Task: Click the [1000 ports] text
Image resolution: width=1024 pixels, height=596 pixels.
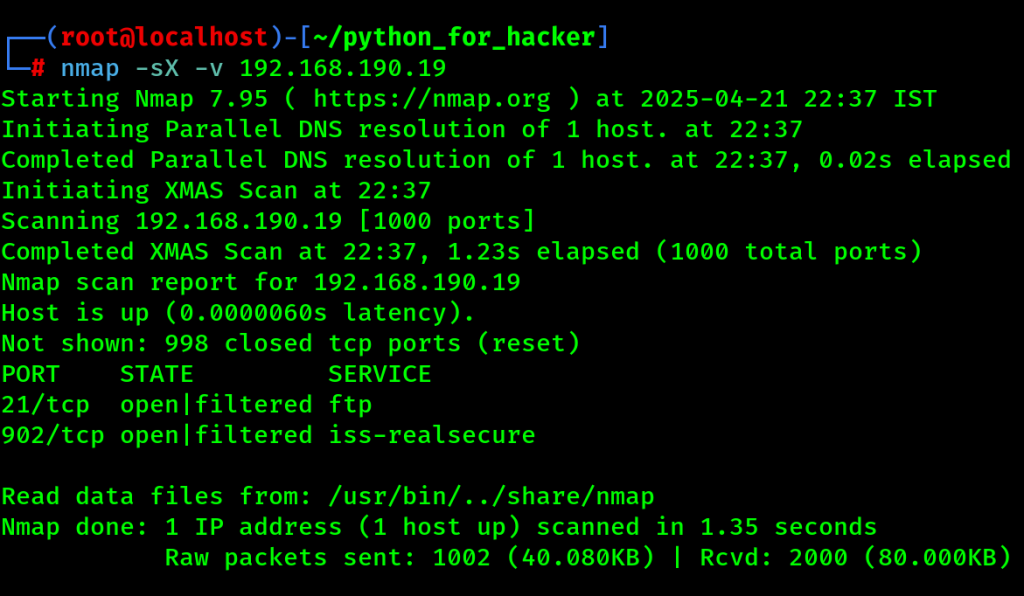Action: click(447, 221)
